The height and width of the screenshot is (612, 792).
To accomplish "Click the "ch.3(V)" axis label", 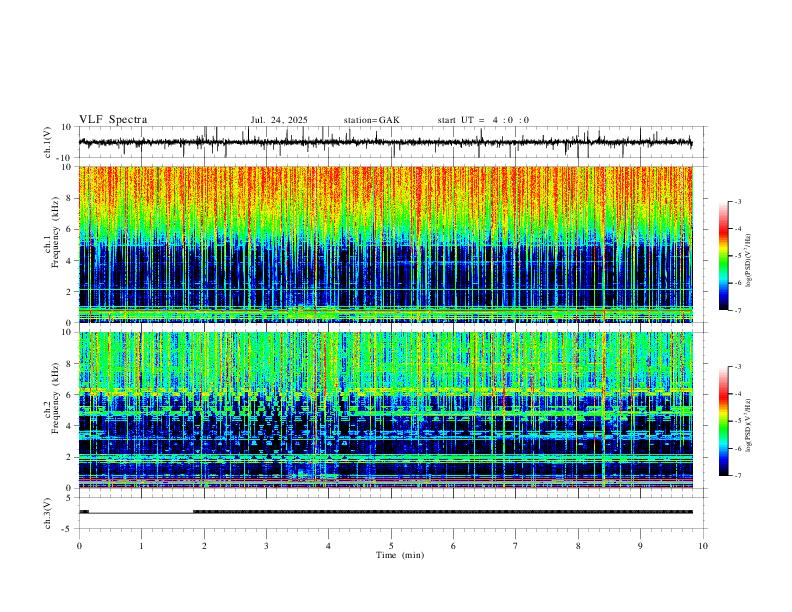I will coord(48,513).
